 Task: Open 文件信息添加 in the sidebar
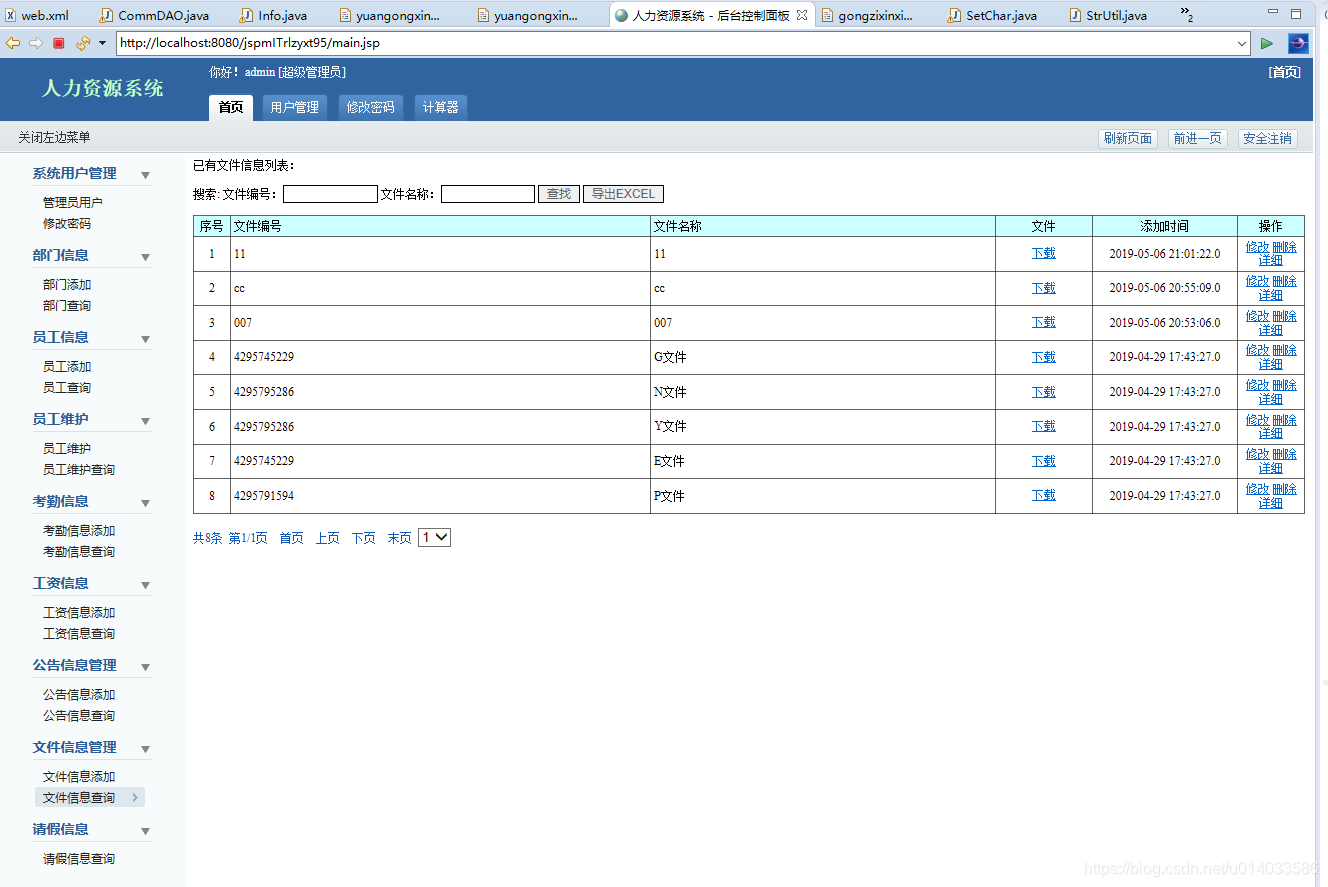tap(79, 777)
